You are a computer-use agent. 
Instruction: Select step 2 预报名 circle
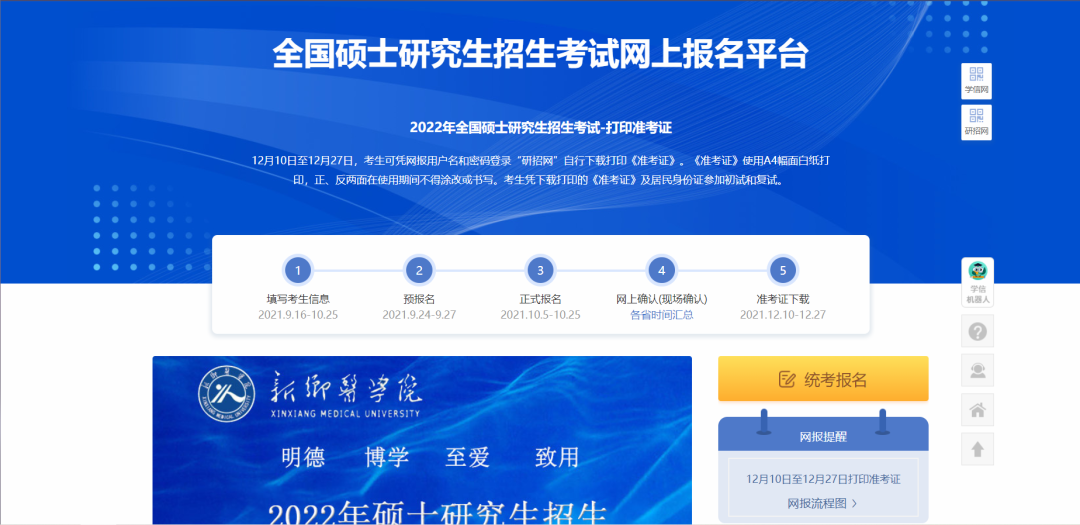pos(419,270)
